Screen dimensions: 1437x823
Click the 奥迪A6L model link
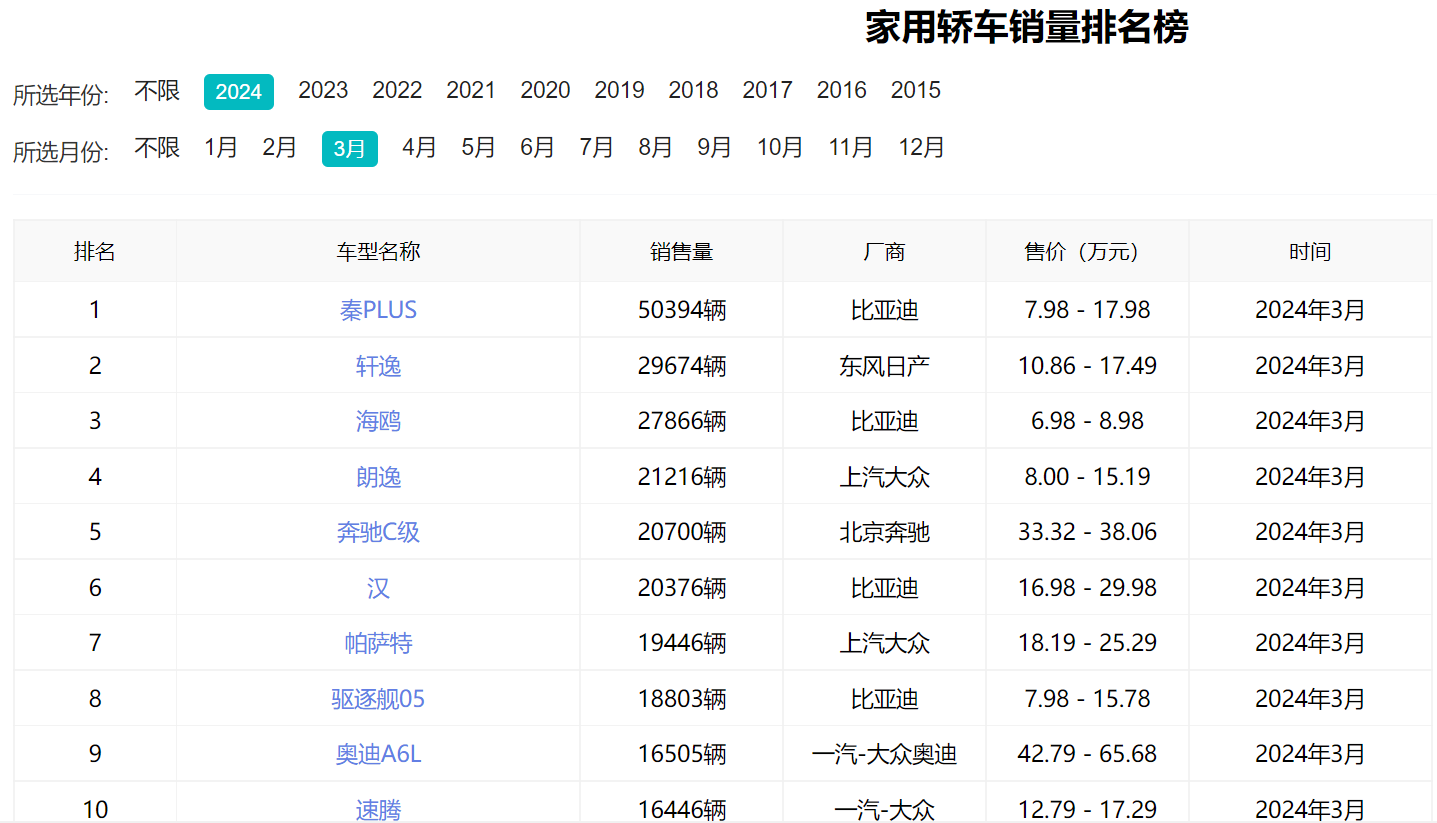[x=378, y=754]
